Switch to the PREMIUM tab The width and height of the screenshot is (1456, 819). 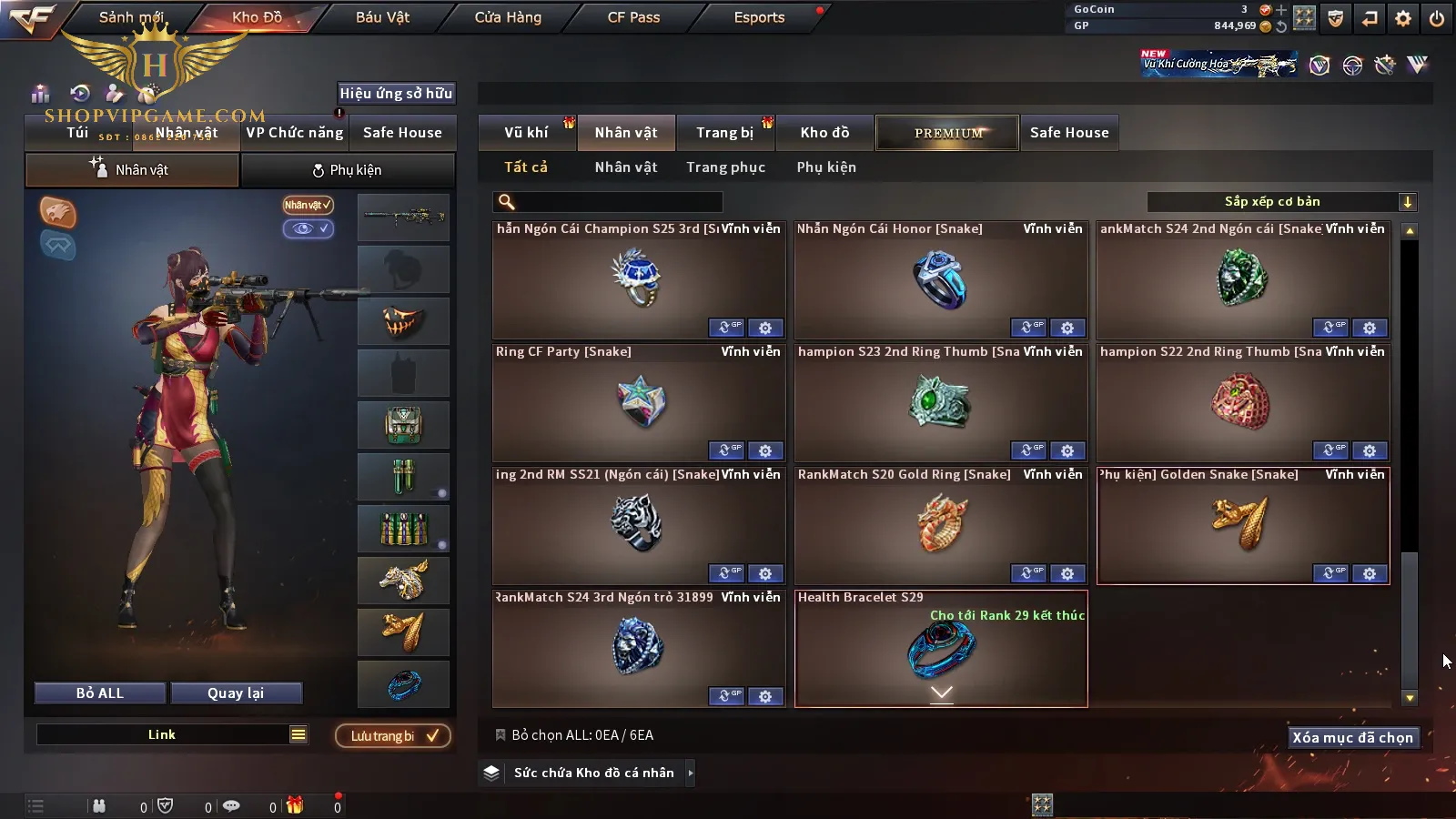pyautogui.click(x=947, y=133)
